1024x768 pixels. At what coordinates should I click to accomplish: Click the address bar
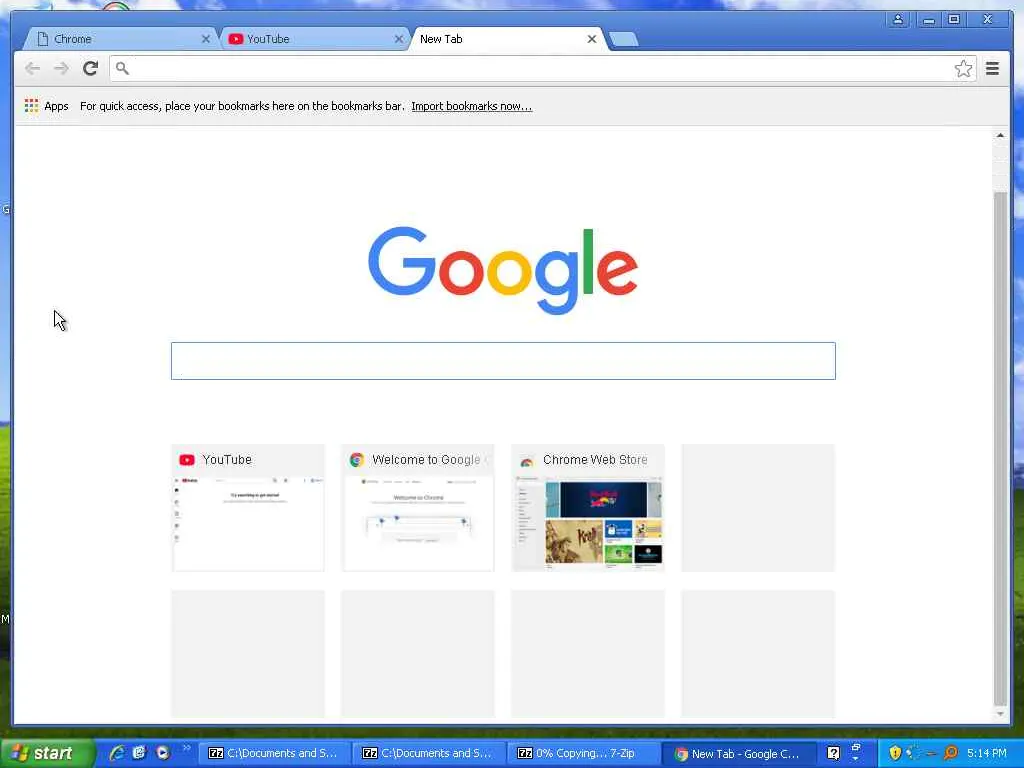pos(542,69)
